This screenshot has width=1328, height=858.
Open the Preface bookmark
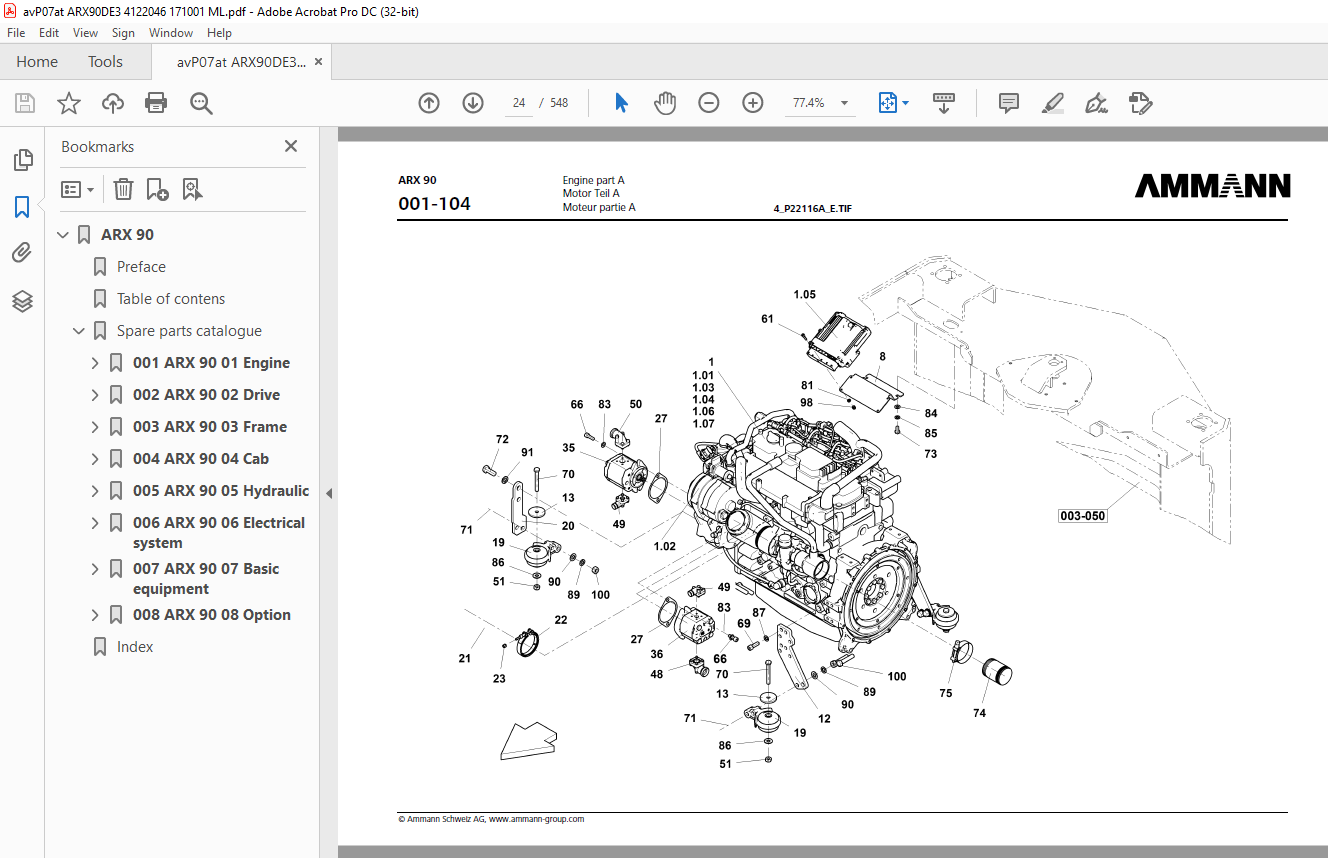(141, 267)
